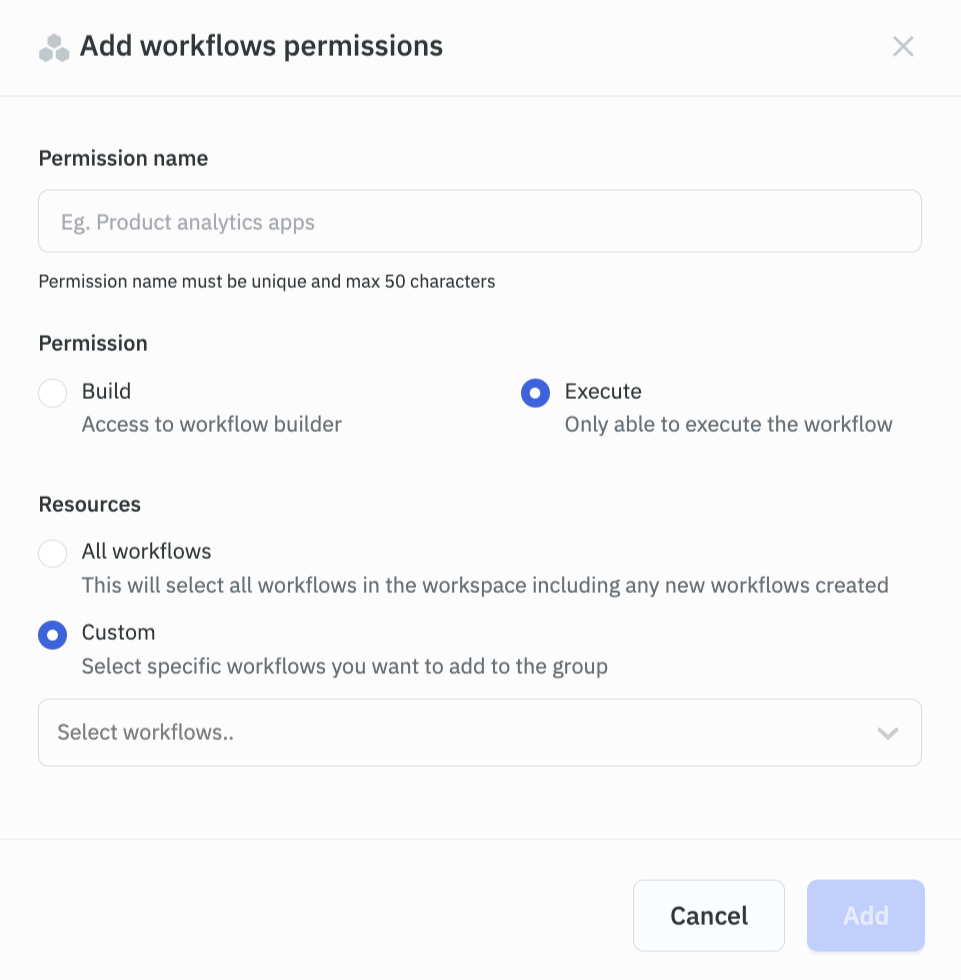Click the Only able to execute description
Image resolution: width=961 pixels, height=980 pixels.
[x=728, y=424]
